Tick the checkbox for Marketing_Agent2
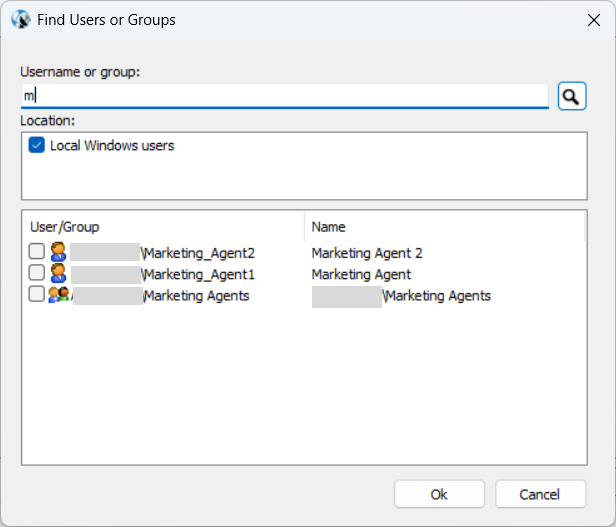The image size is (616, 527). tap(37, 253)
